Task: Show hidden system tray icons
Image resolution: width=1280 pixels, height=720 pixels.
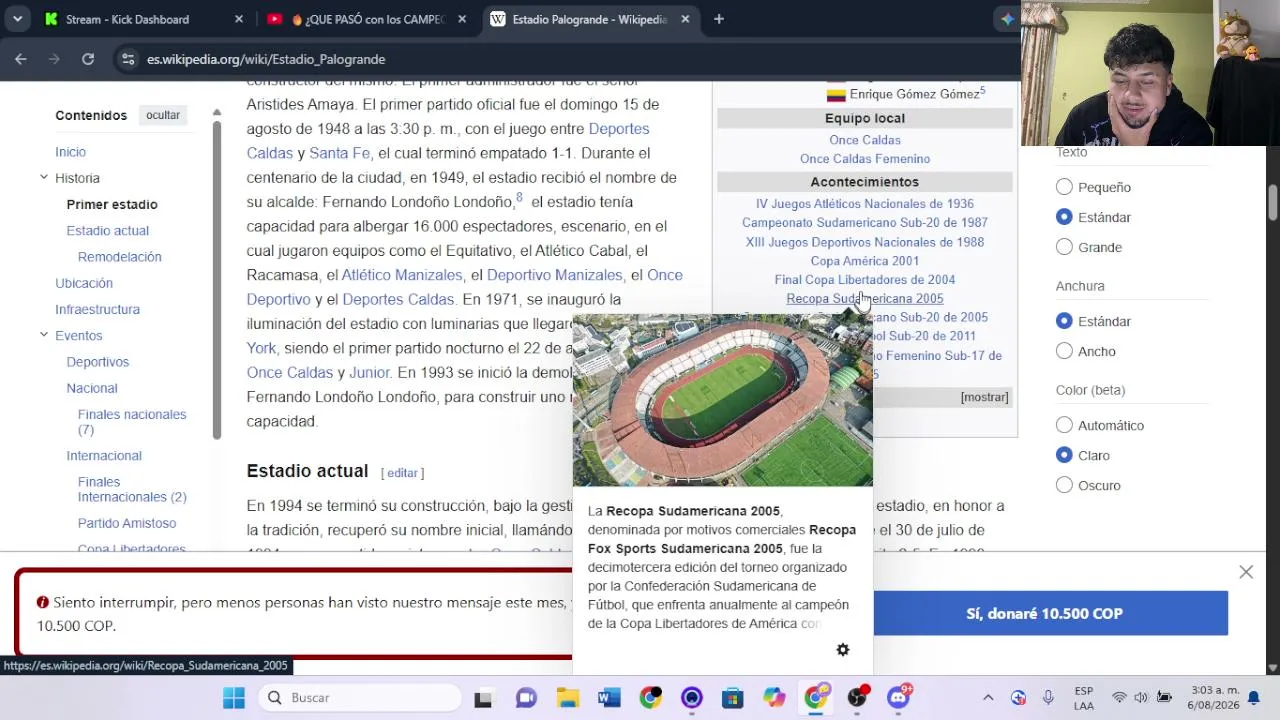Action: pos(988,698)
